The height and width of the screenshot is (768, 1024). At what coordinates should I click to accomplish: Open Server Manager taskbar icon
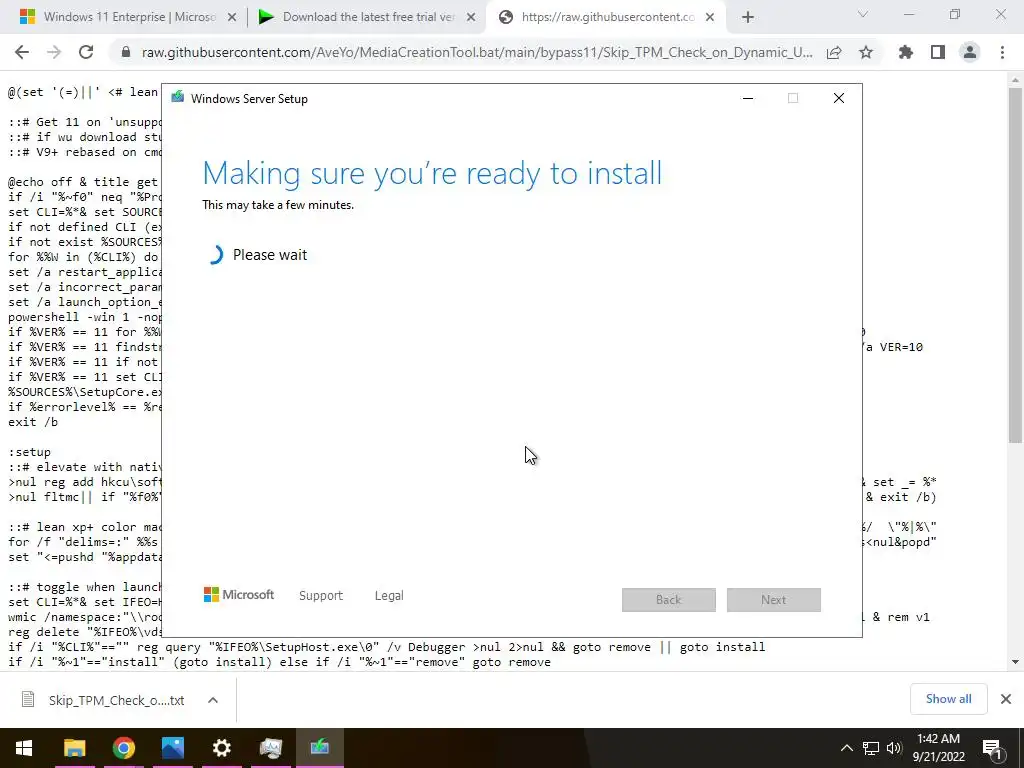[270, 748]
